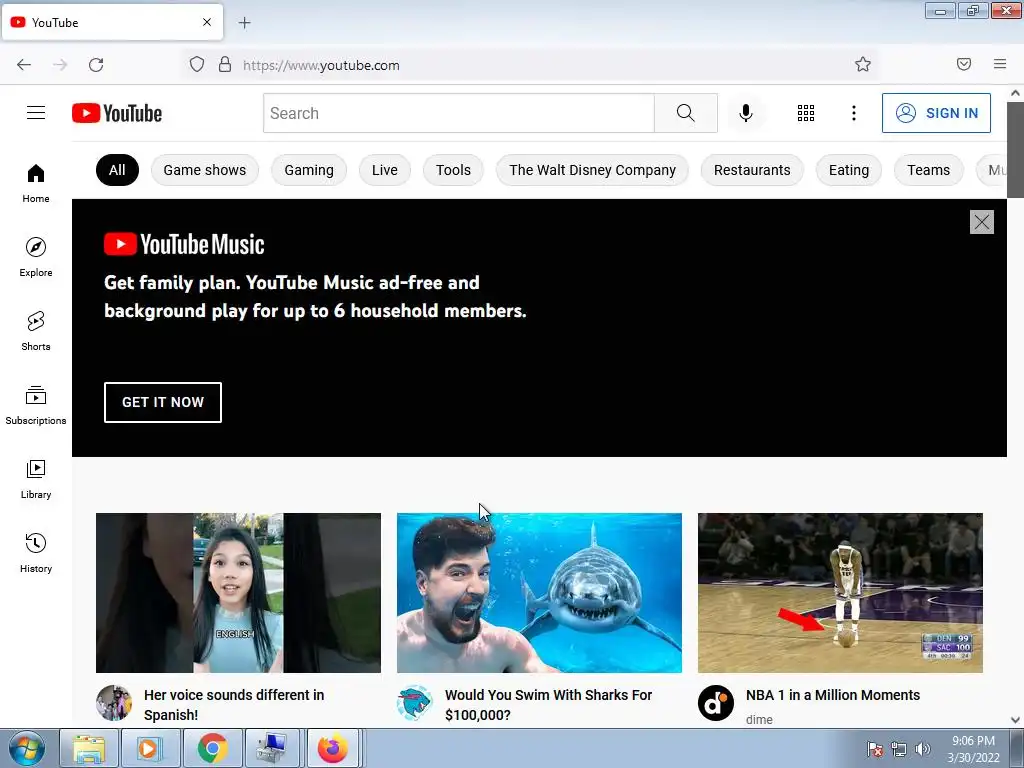This screenshot has width=1024, height=768.
Task: Open Firefox application menu
Action: pyautogui.click(x=1000, y=64)
